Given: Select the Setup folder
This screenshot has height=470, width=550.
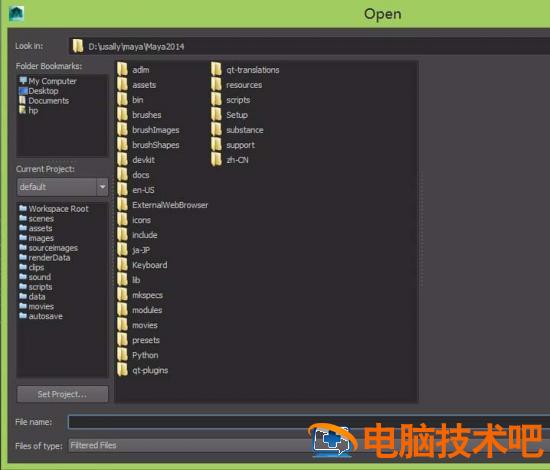Looking at the screenshot, I should (230, 115).
